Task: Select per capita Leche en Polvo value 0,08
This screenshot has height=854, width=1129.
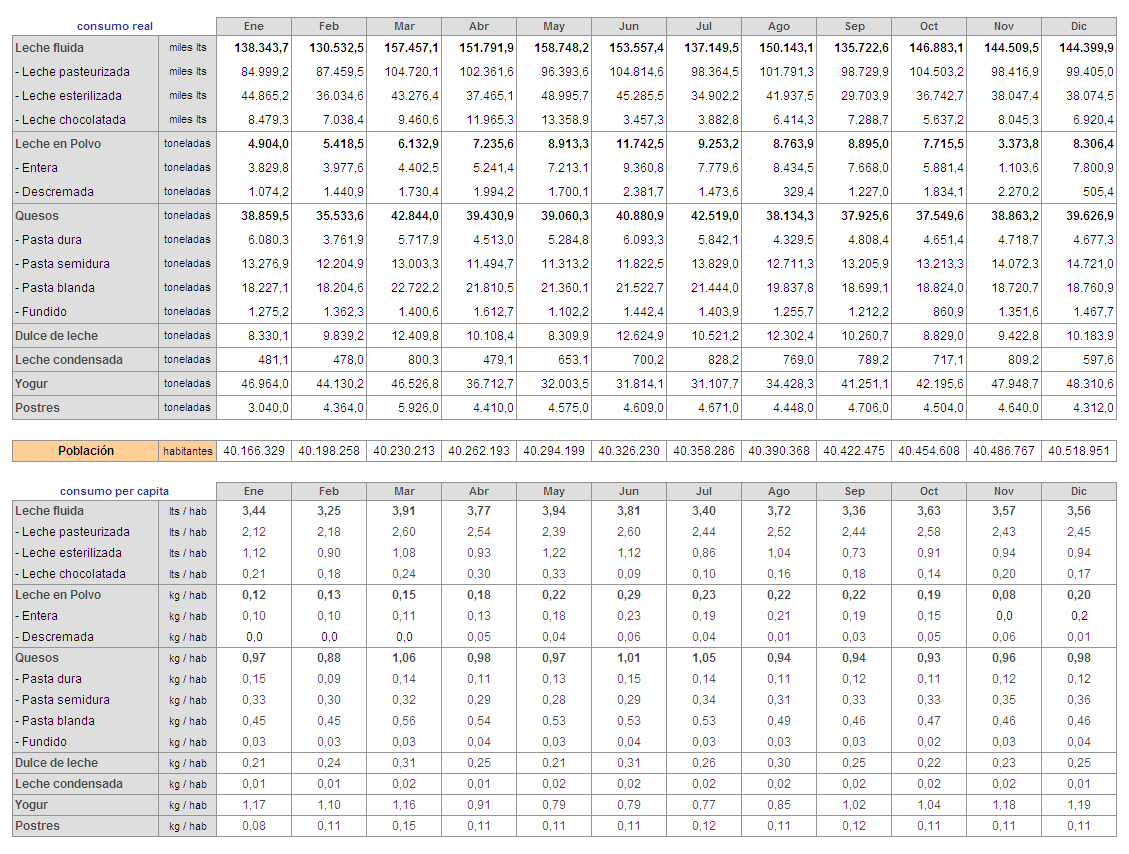Action: pyautogui.click(x=1004, y=595)
